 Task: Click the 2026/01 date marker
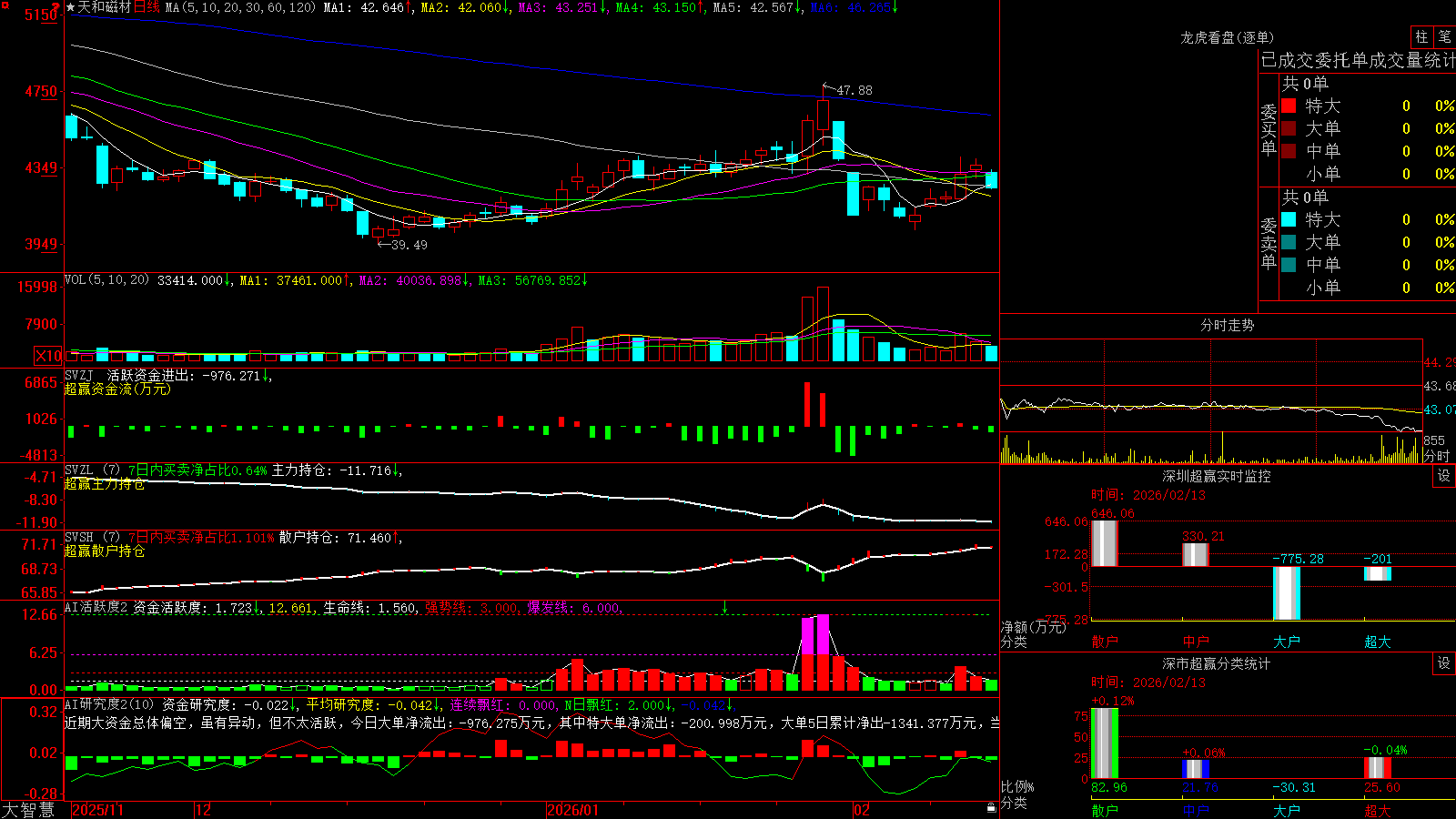pos(573,810)
